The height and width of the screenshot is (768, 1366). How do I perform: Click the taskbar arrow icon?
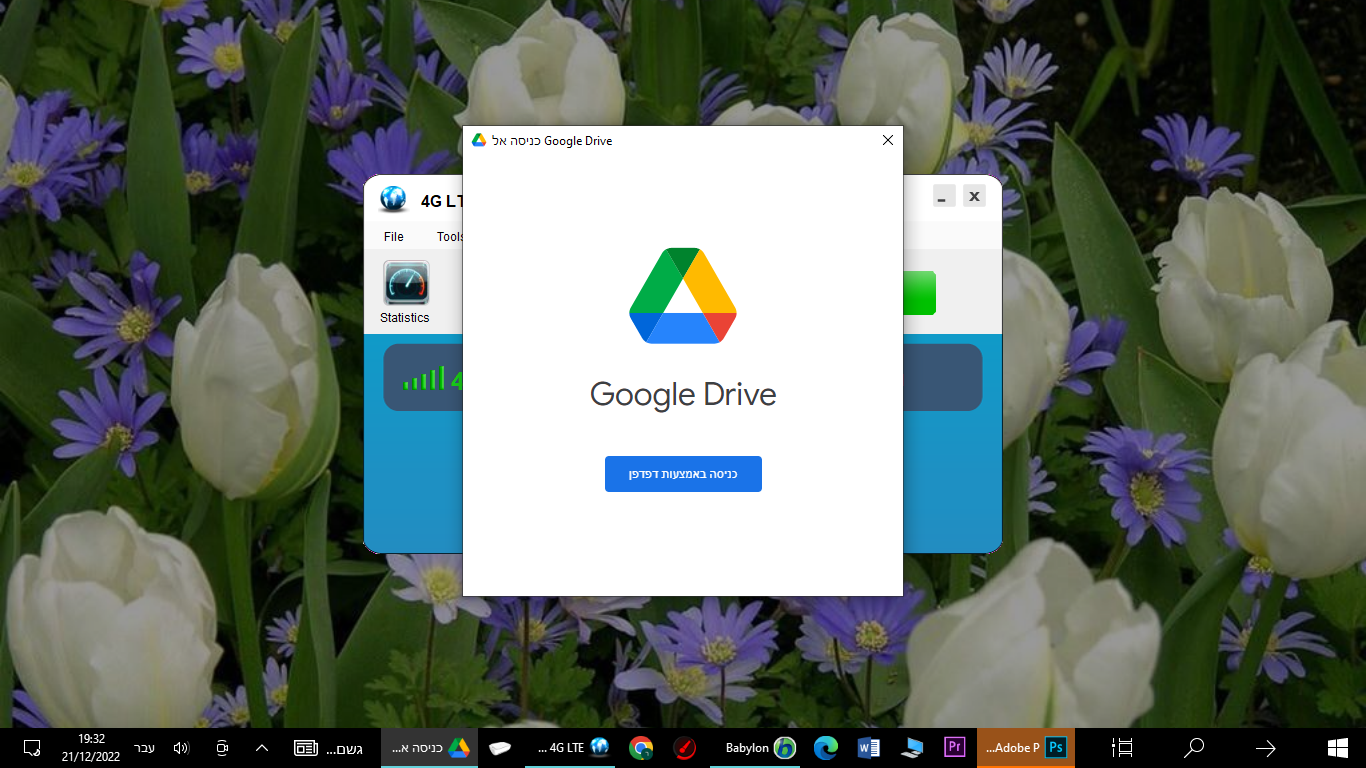tap(1265, 748)
